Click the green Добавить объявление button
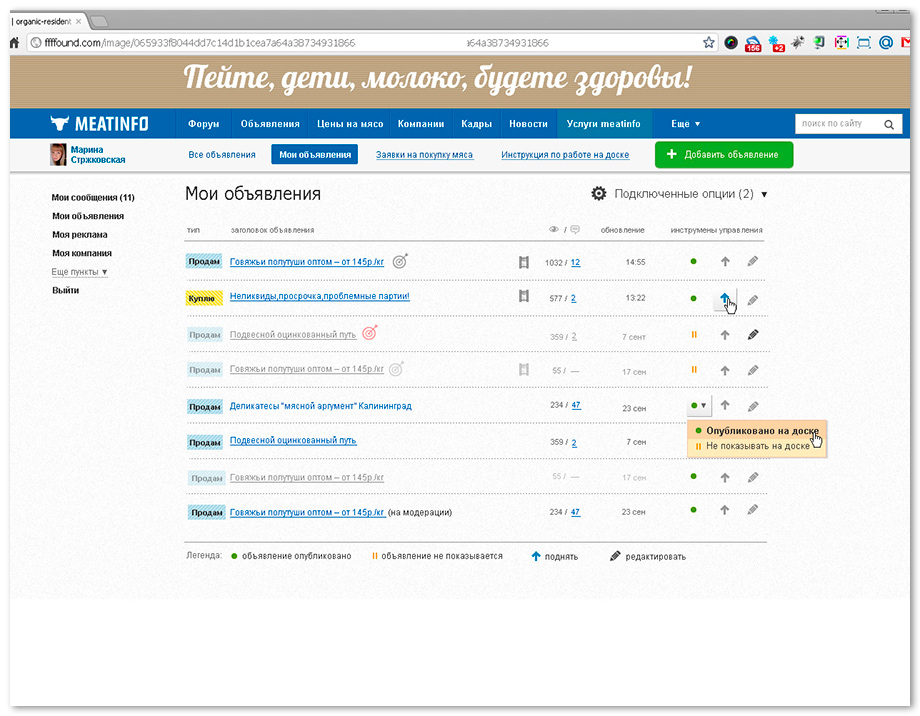 pyautogui.click(x=724, y=154)
